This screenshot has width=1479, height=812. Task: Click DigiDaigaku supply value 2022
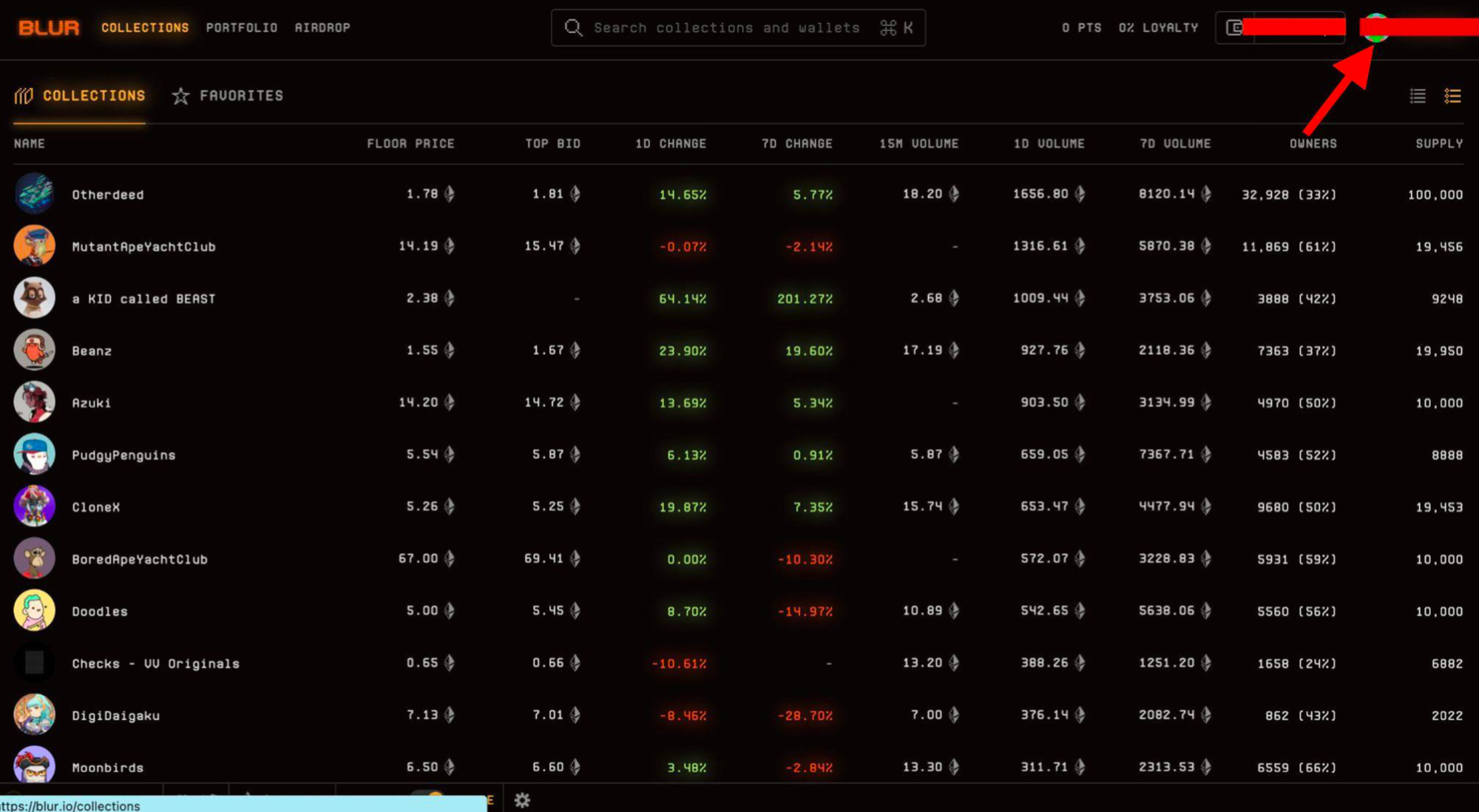click(x=1447, y=716)
